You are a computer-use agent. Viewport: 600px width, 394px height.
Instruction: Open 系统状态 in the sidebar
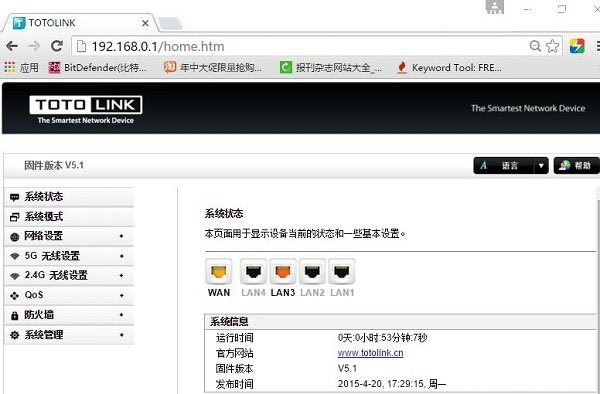tap(69, 197)
